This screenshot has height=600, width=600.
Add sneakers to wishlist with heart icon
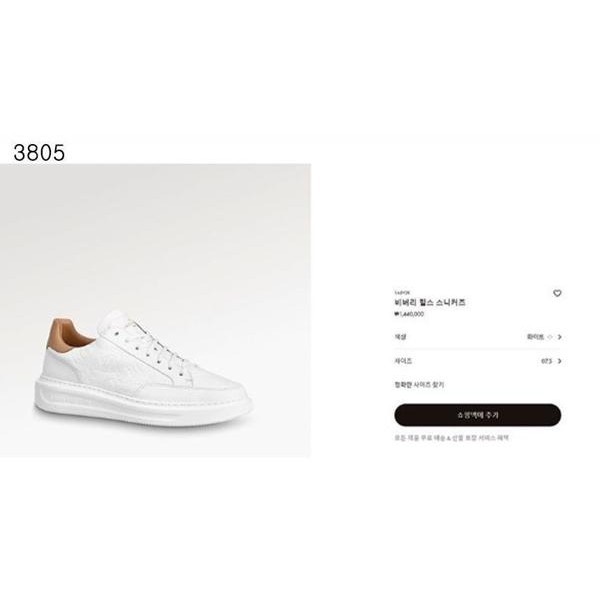pyautogui.click(x=557, y=293)
